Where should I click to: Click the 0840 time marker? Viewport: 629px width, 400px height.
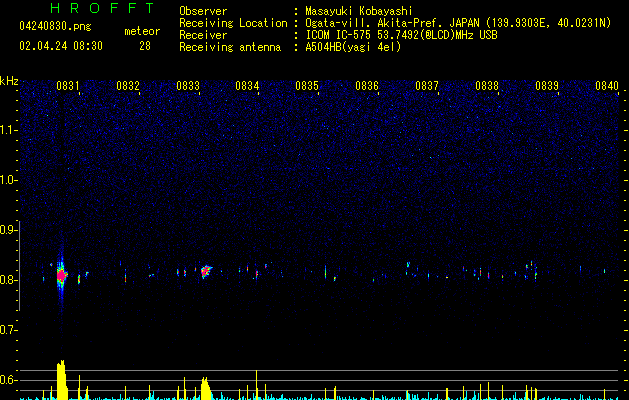607,86
